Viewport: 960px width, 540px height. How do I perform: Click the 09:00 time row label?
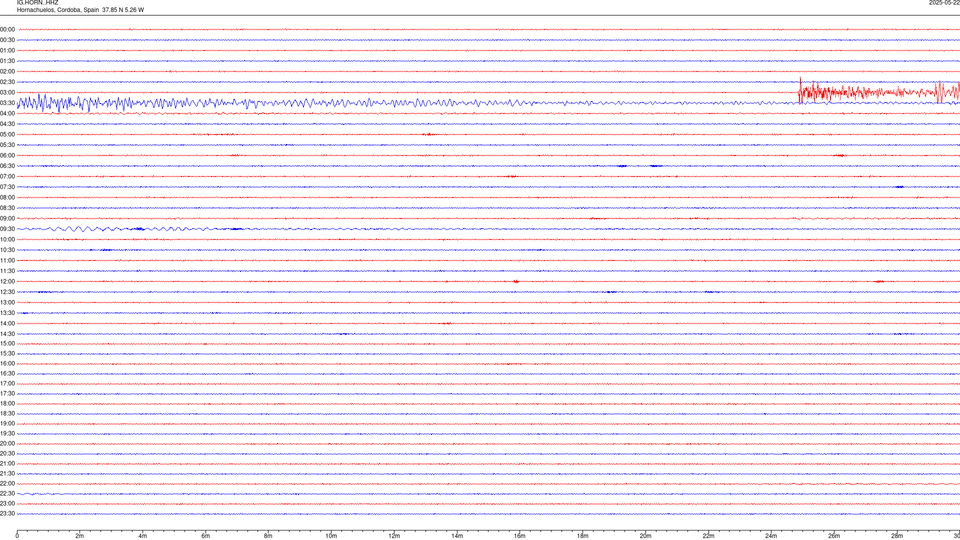[x=7, y=219]
